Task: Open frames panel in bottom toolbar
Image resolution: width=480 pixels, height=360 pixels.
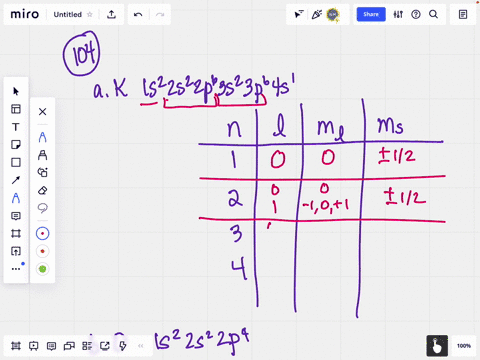Action: 16,346
